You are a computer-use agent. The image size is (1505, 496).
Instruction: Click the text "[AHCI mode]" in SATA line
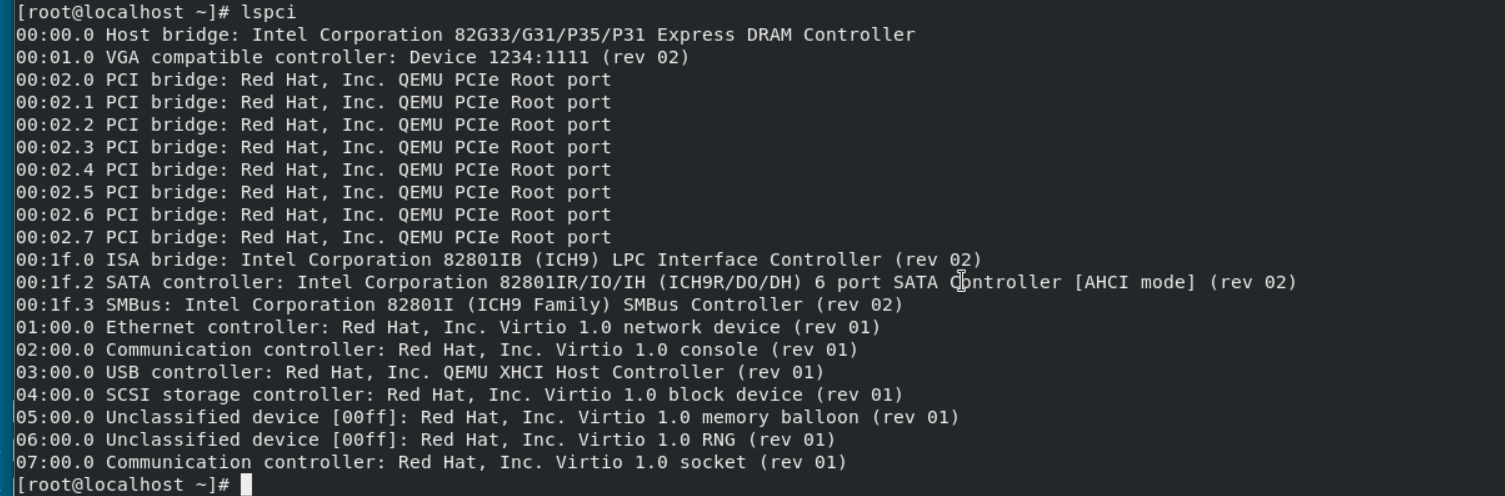1135,282
